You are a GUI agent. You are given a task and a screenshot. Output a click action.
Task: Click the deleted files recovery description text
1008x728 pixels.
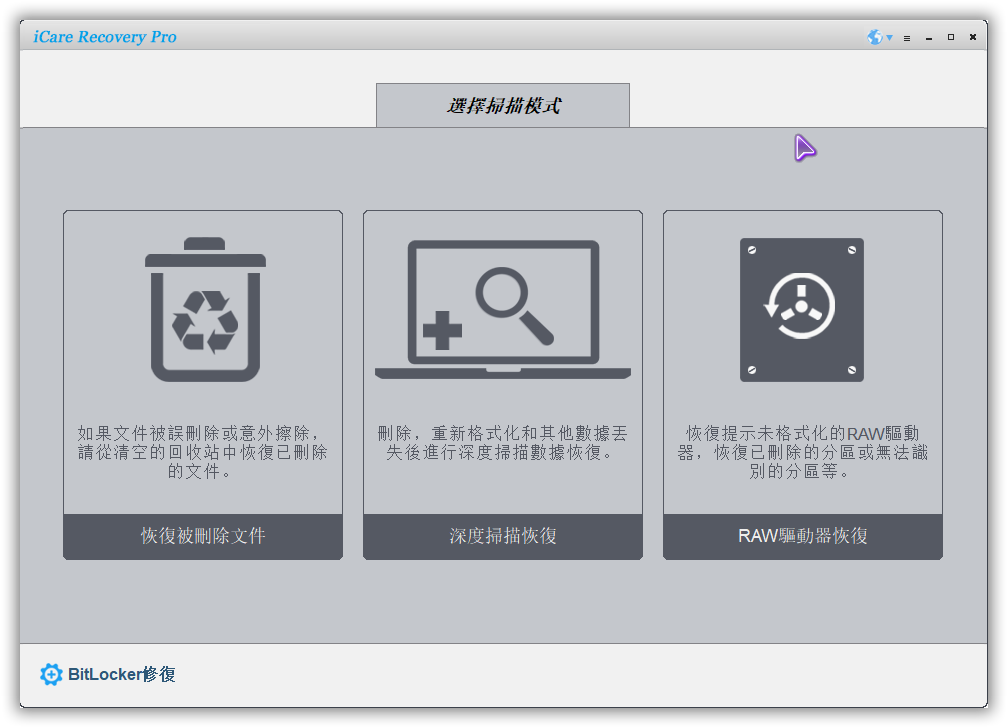[x=203, y=452]
